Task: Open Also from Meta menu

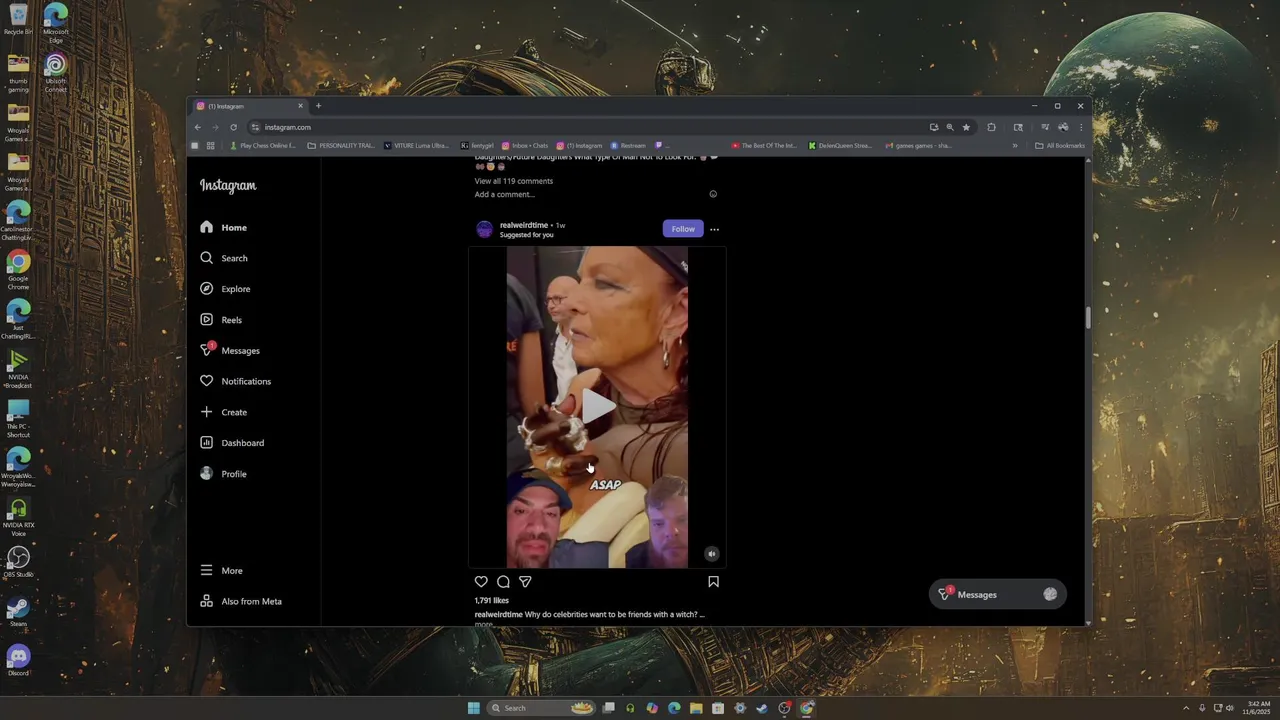Action: click(x=241, y=601)
